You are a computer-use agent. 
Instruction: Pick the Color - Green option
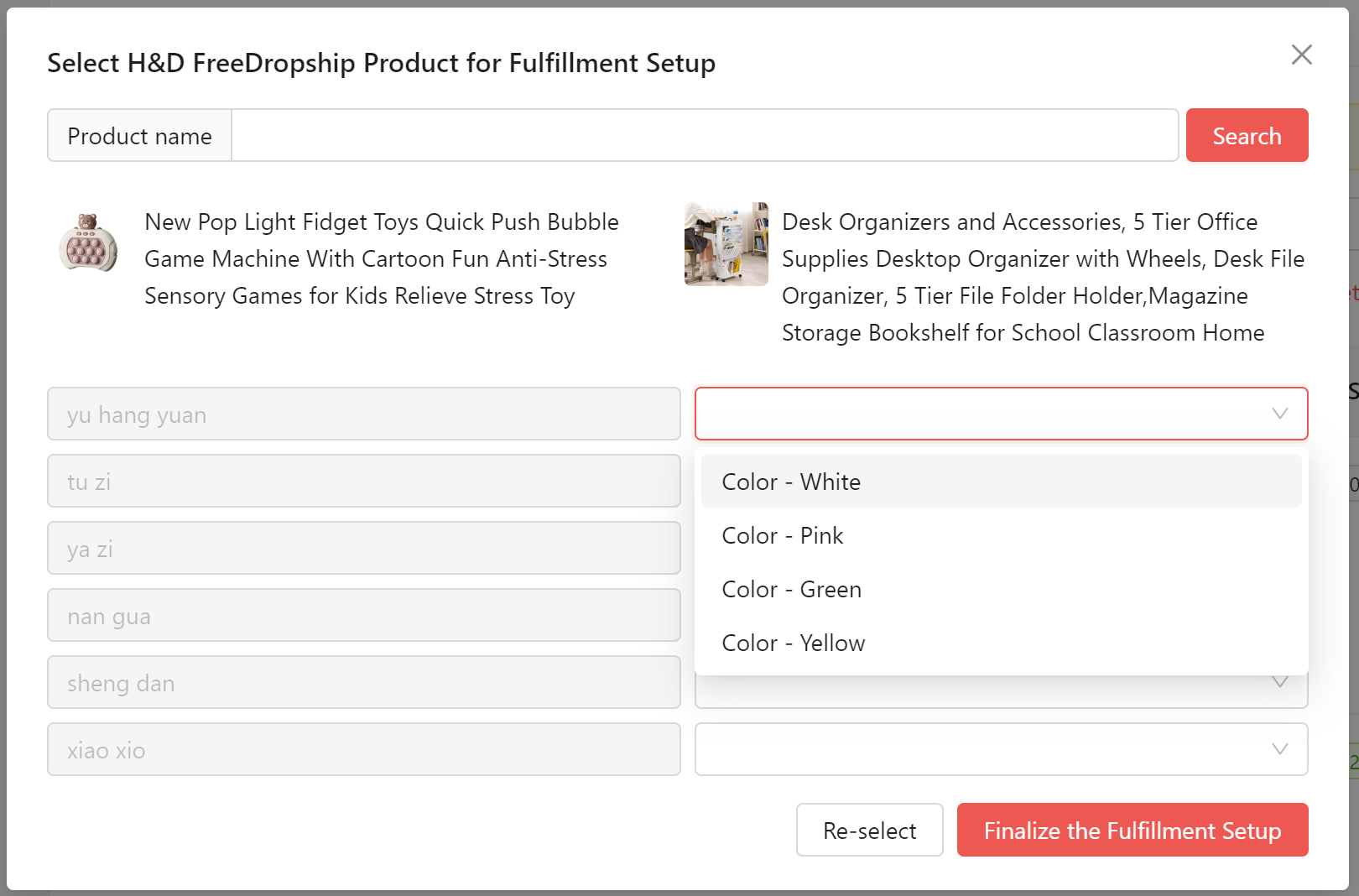click(1001, 589)
